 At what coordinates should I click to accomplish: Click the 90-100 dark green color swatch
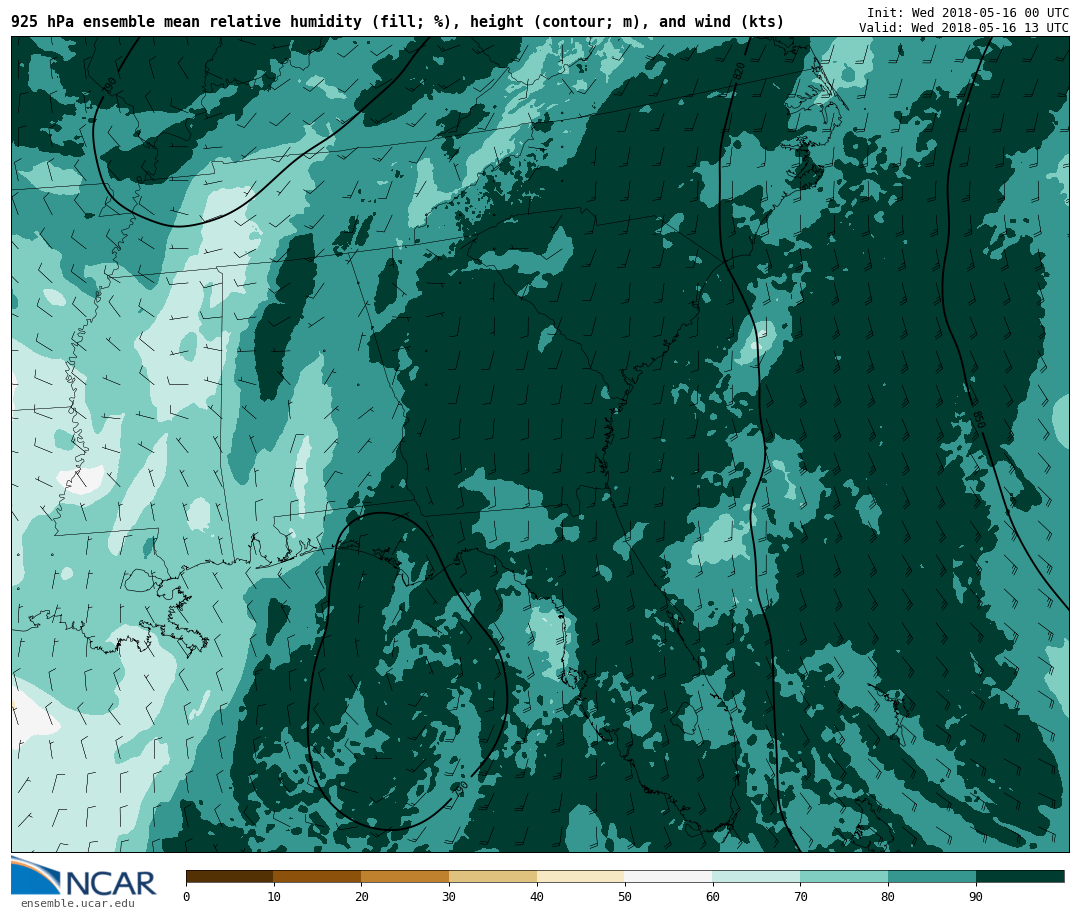pos(1020,876)
